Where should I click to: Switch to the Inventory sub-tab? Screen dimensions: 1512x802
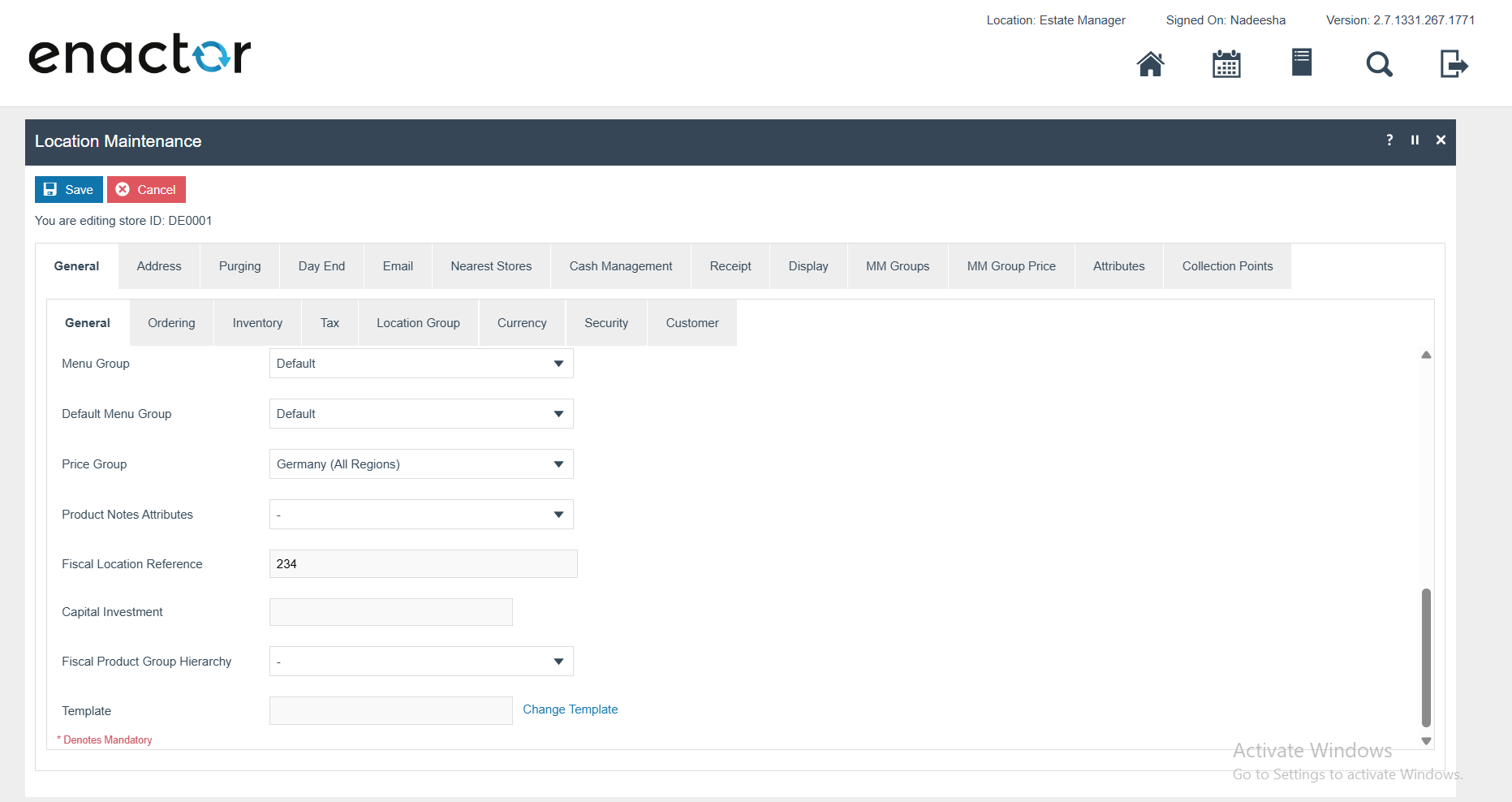point(257,323)
